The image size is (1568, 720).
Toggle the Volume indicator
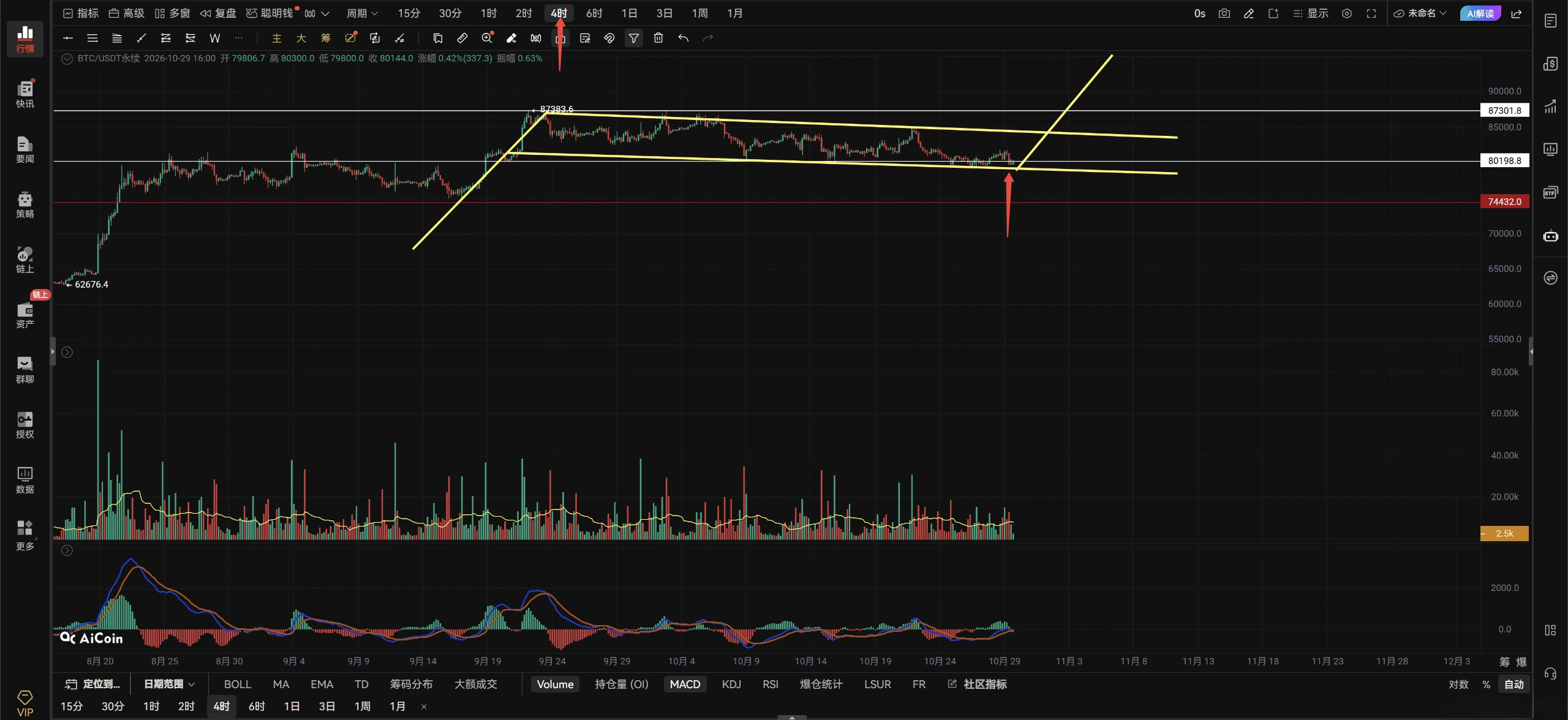click(x=555, y=684)
